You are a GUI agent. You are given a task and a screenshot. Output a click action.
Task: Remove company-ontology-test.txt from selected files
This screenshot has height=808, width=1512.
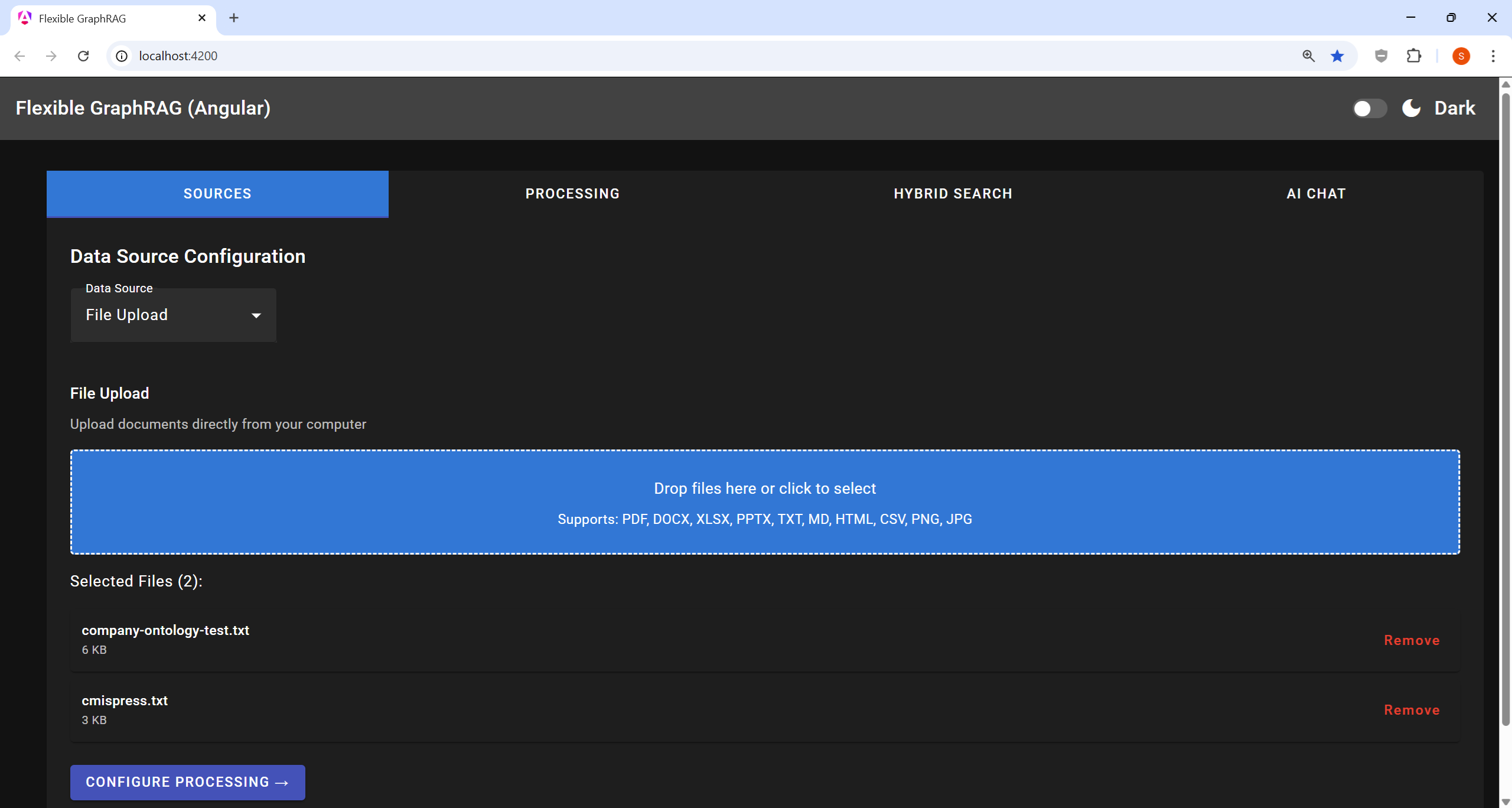(1412, 640)
